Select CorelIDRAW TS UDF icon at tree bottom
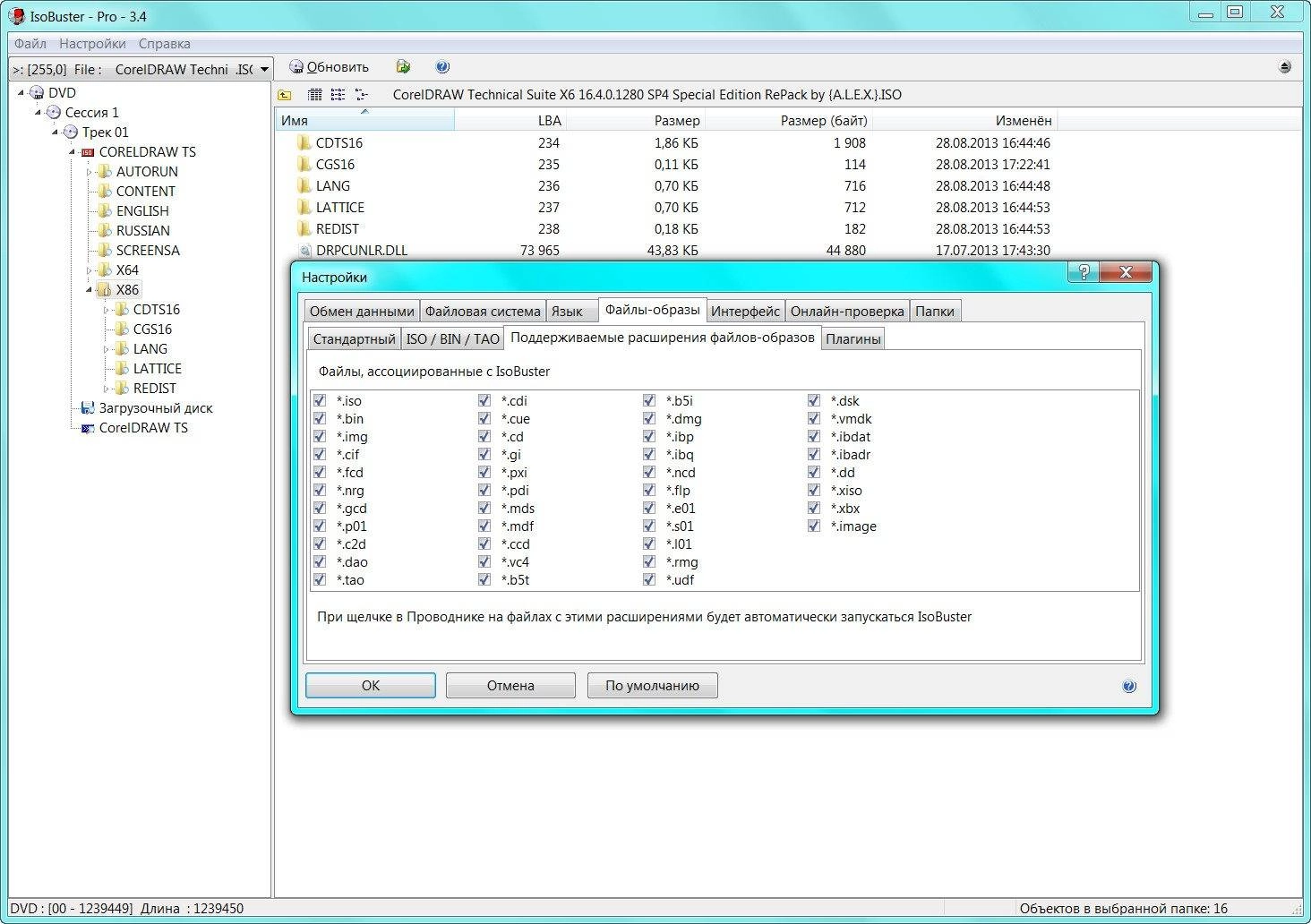Viewport: 1311px width, 924px height. [88, 428]
